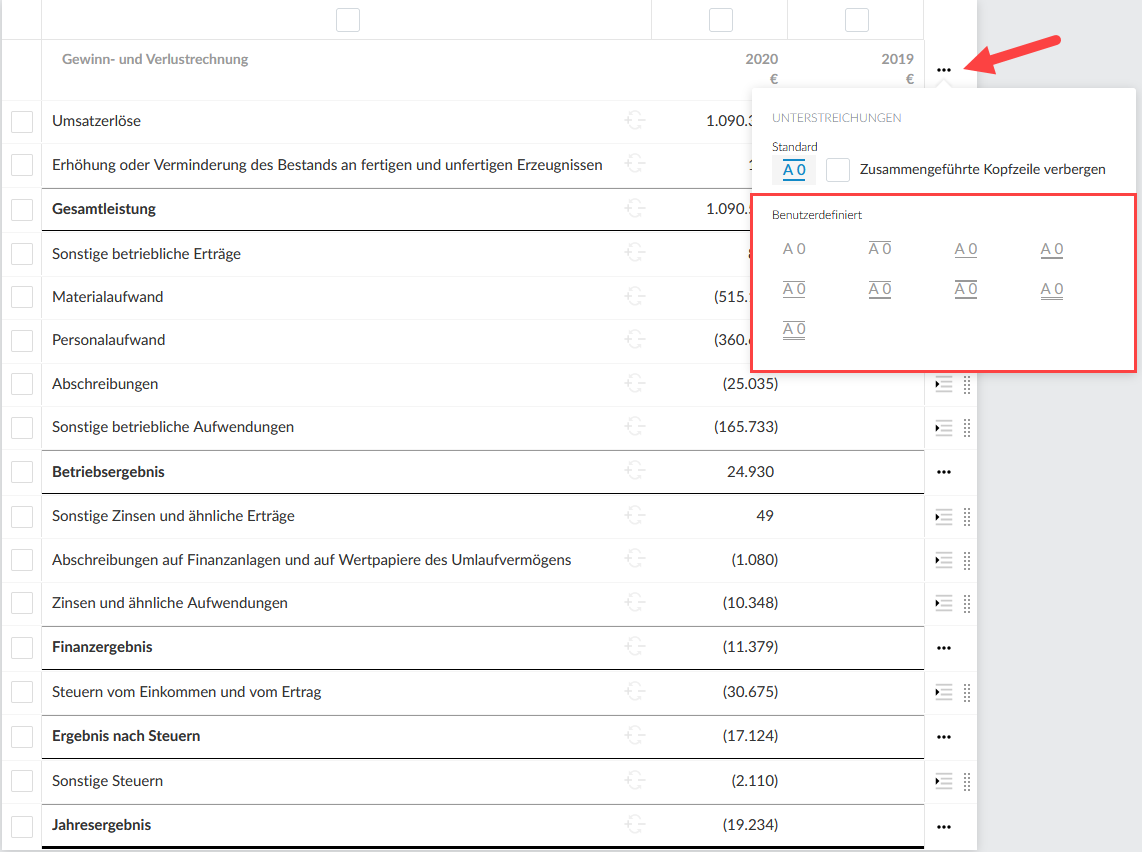Click the Ergebnis nach Steuern label
The width and height of the screenshot is (1142, 852).
126,735
